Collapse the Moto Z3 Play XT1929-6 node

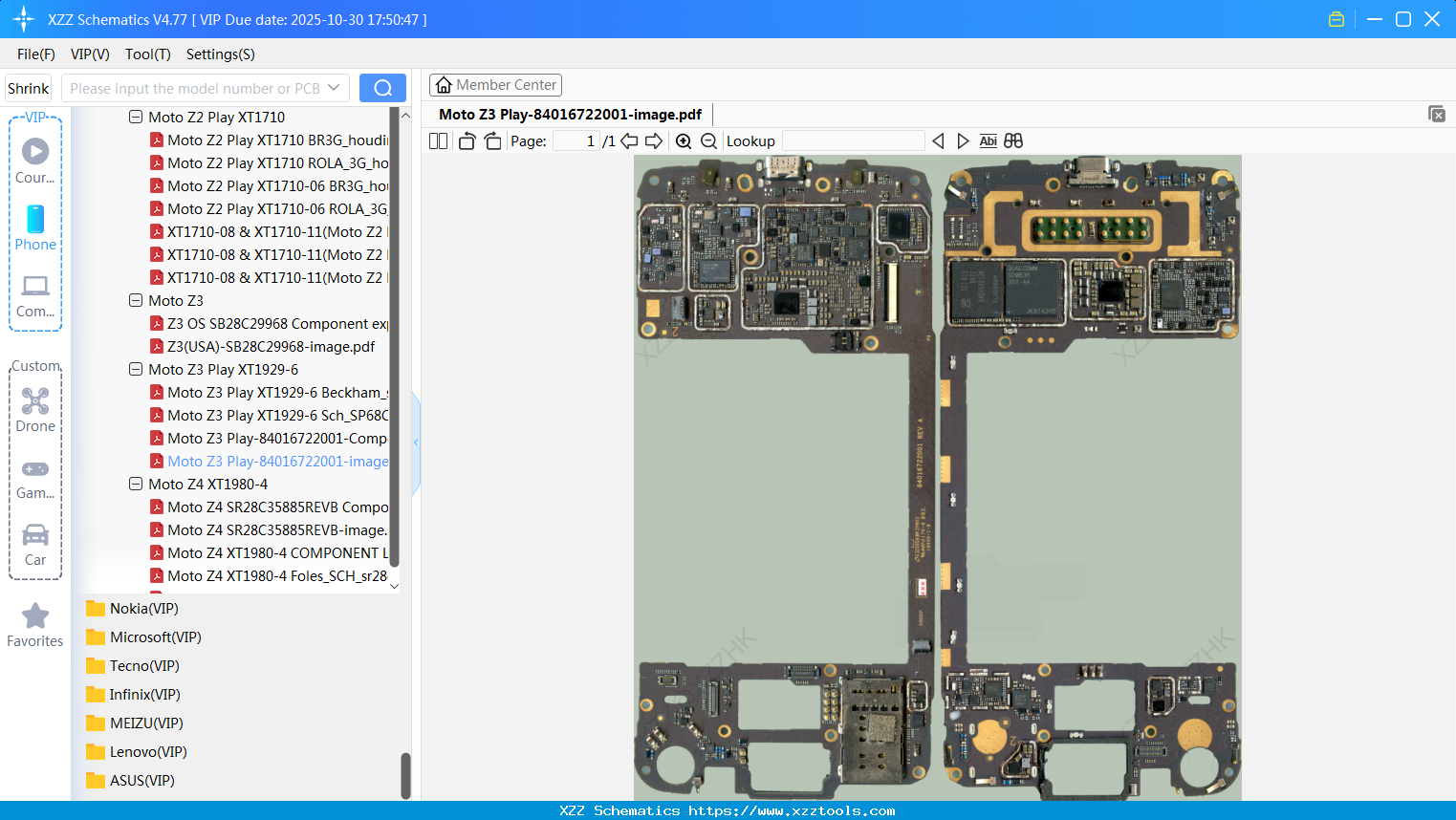[x=136, y=370]
